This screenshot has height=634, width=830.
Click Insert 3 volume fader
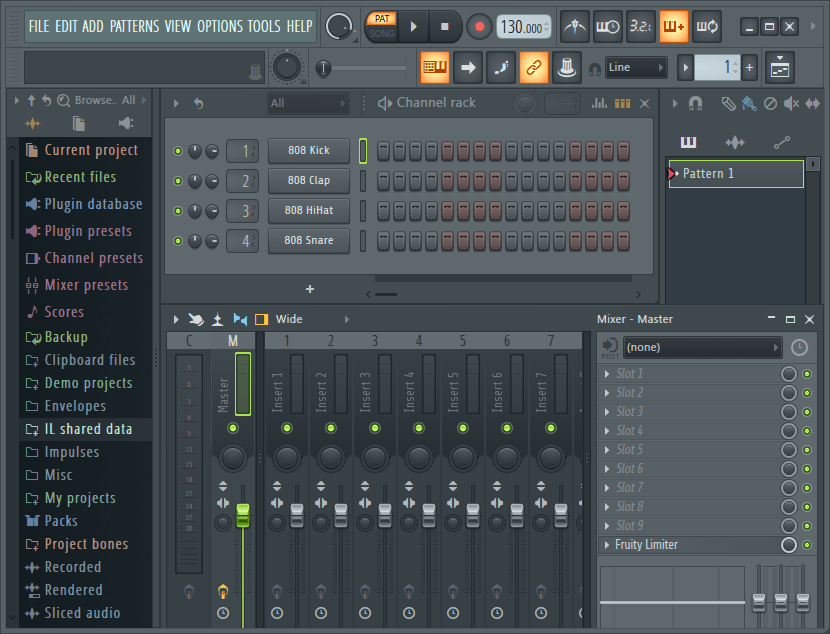point(385,515)
